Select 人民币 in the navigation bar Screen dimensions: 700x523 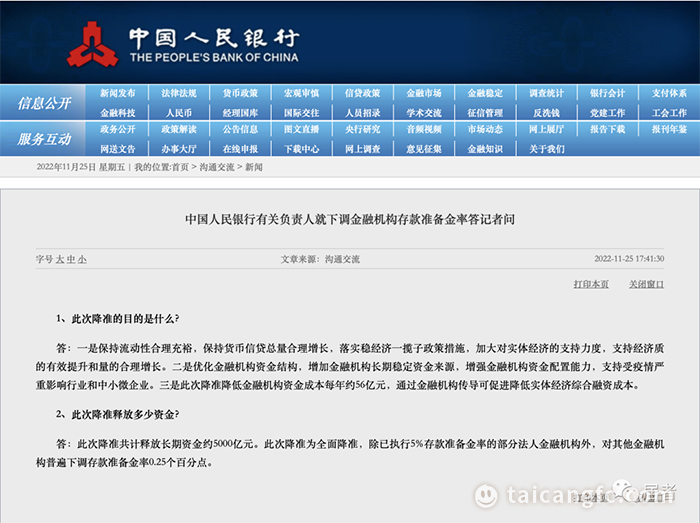click(x=179, y=113)
